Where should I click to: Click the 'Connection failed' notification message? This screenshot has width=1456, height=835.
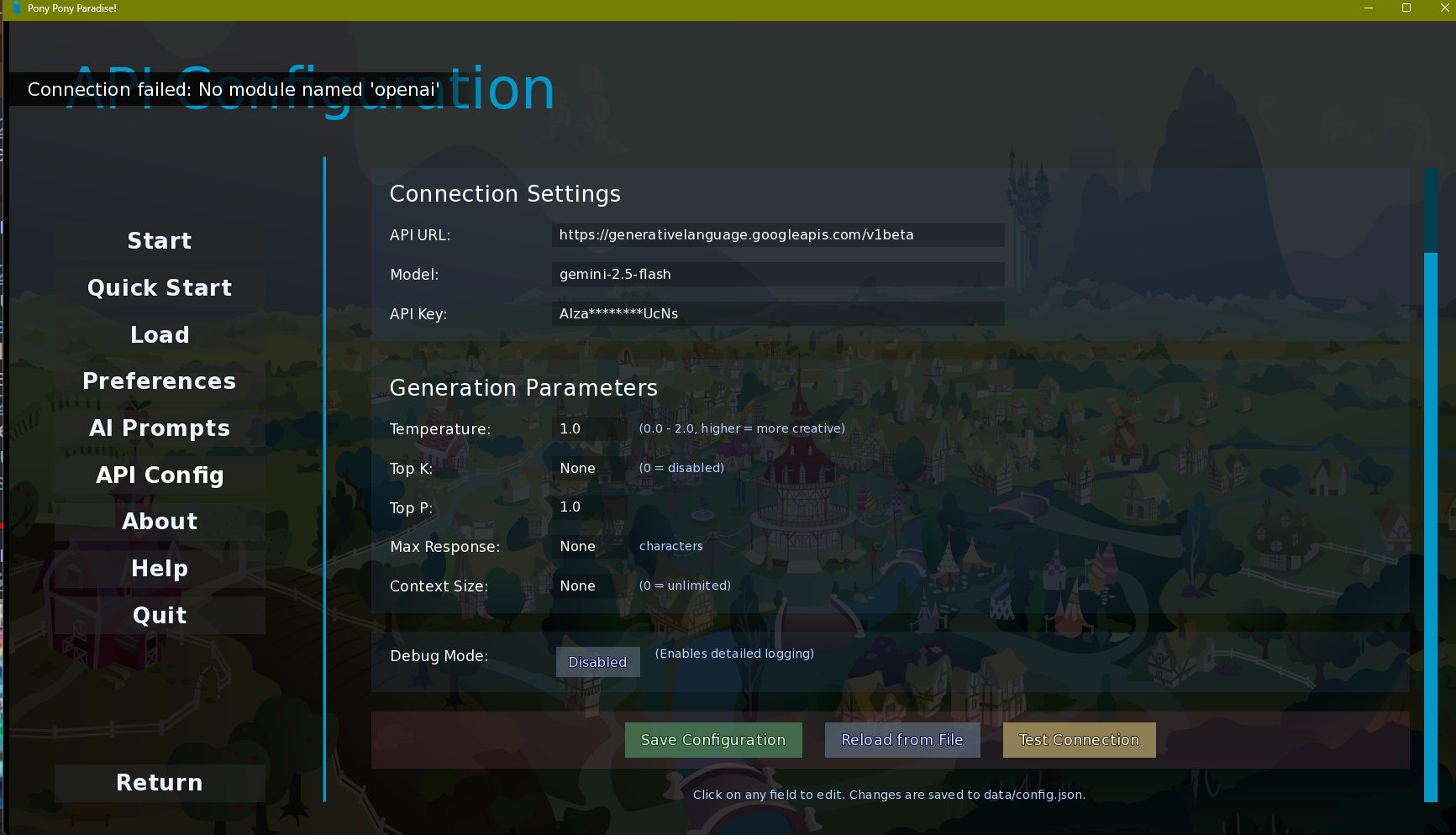pyautogui.click(x=234, y=90)
